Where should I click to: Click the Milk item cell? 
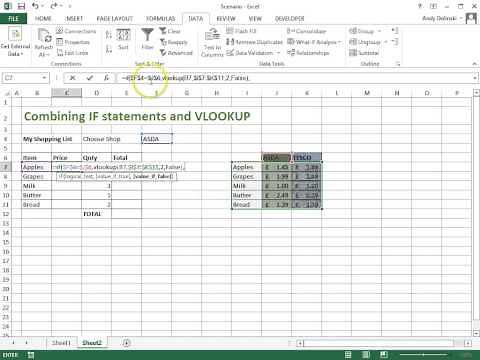click(37, 186)
